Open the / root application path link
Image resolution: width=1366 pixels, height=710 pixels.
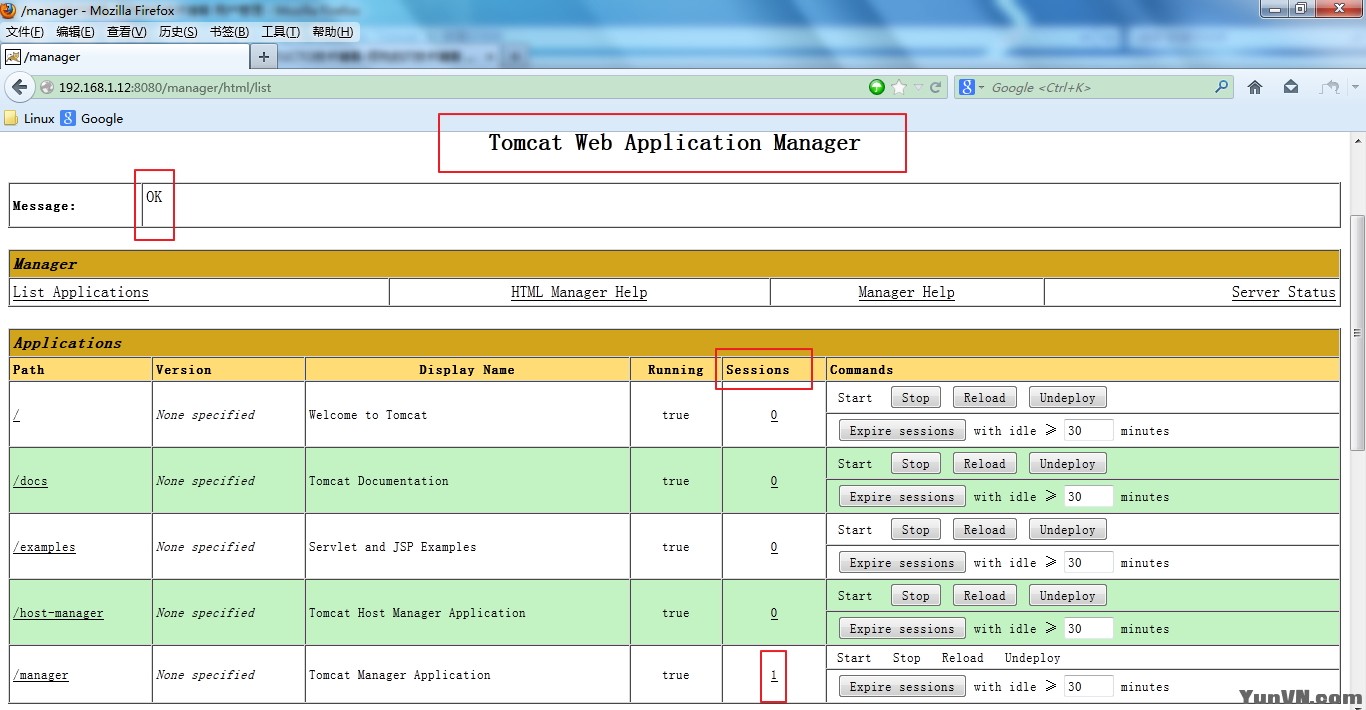pos(16,415)
